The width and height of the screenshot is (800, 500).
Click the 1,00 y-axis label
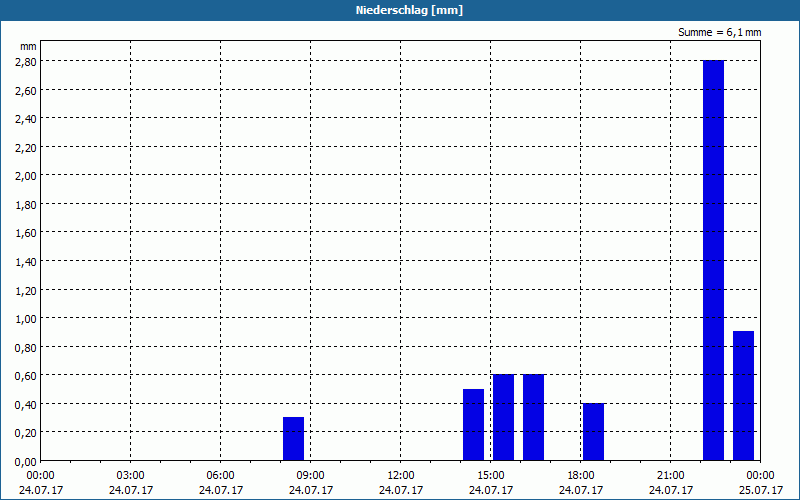pyautogui.click(x=28, y=318)
